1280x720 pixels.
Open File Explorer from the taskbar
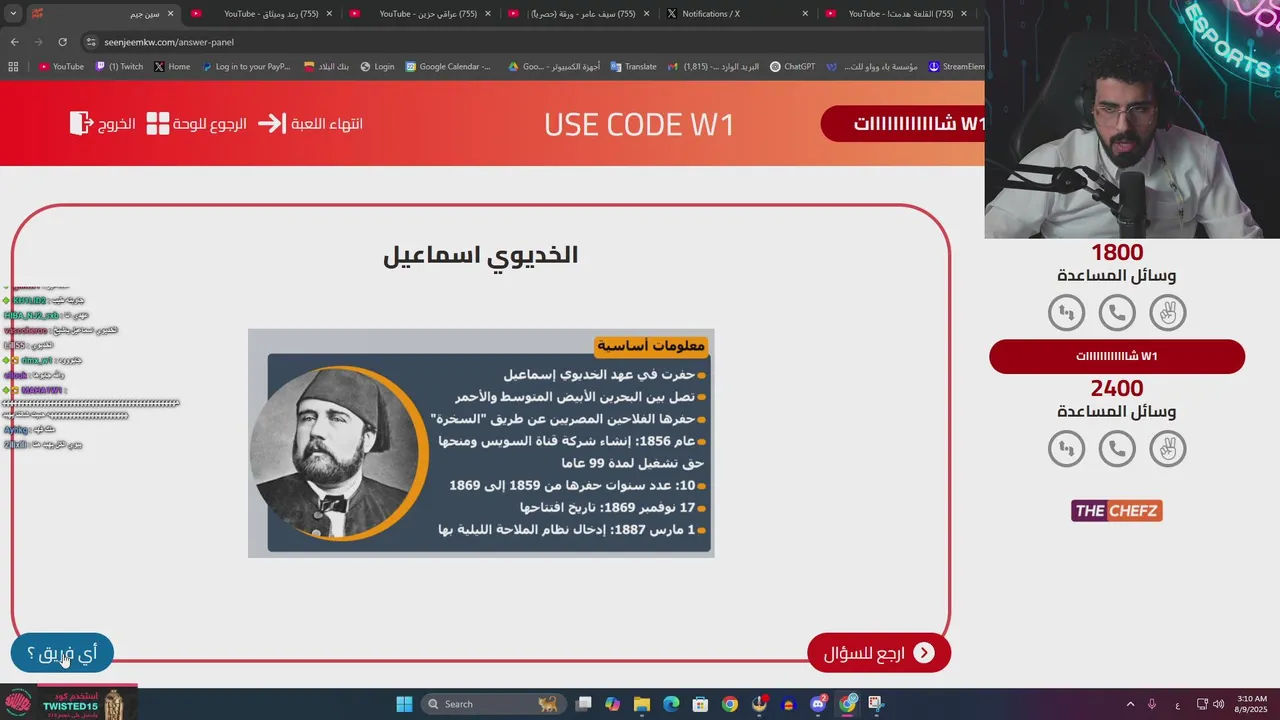pos(642,704)
